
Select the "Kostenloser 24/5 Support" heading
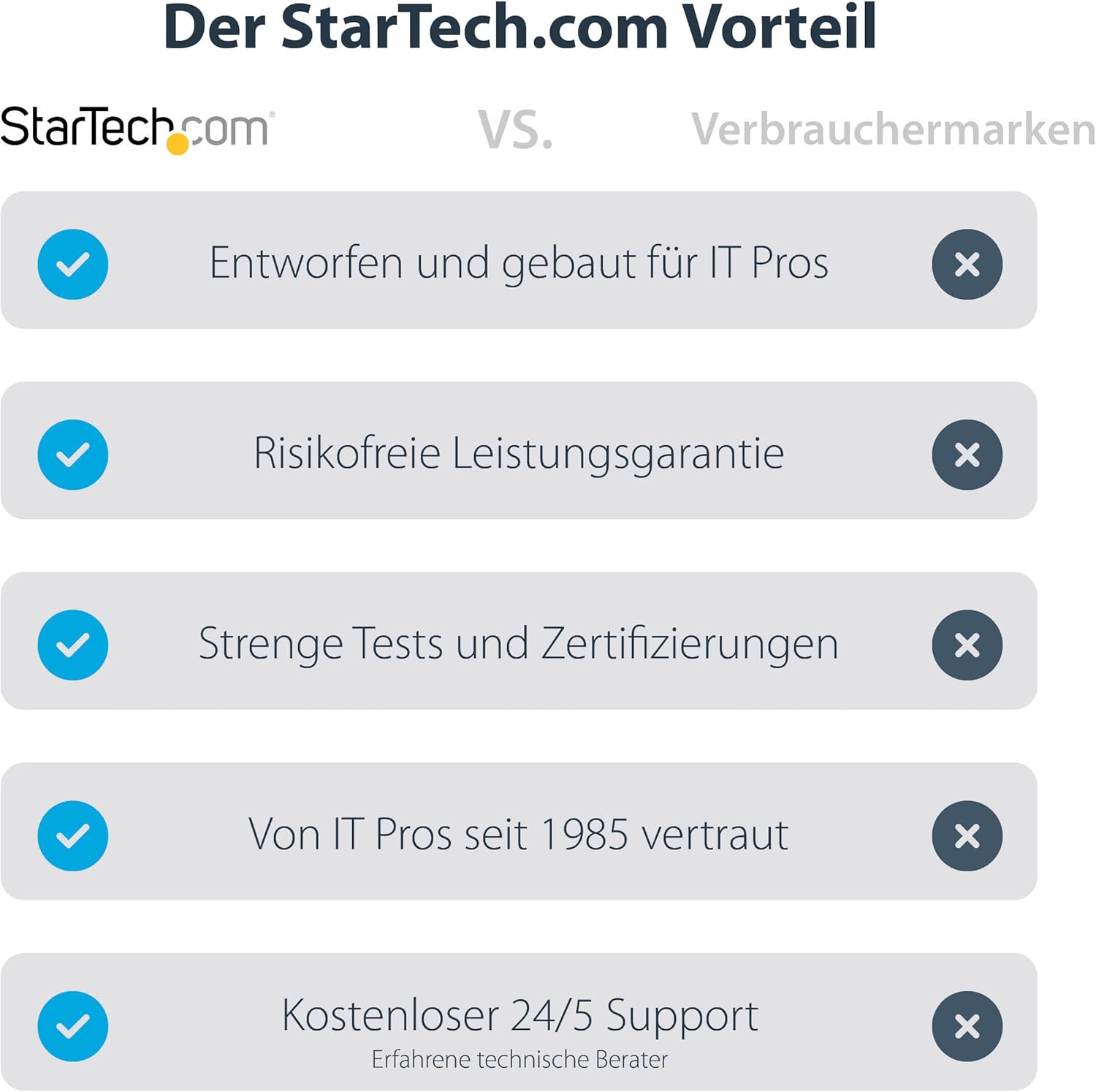coord(520,1015)
